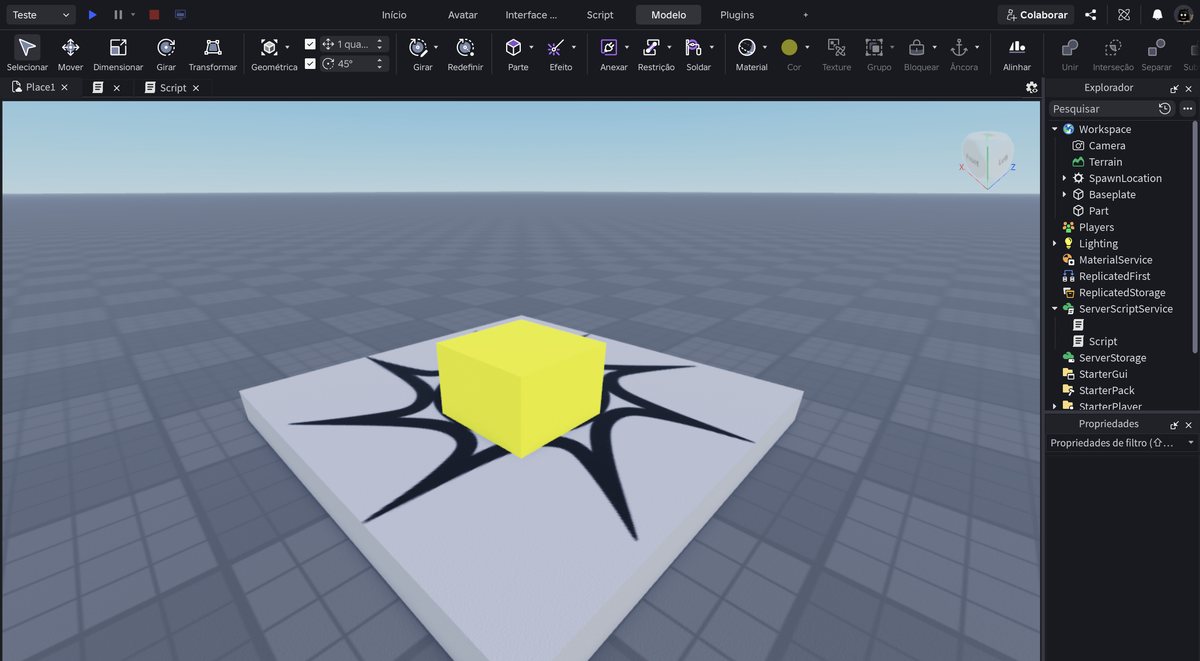Open the Interface tab
The height and width of the screenshot is (661, 1200).
531,15
